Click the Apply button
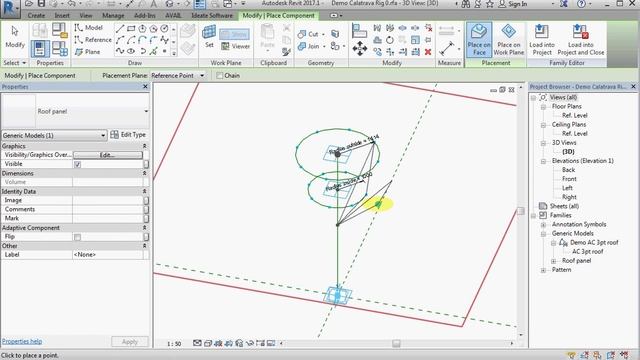 click(x=130, y=342)
